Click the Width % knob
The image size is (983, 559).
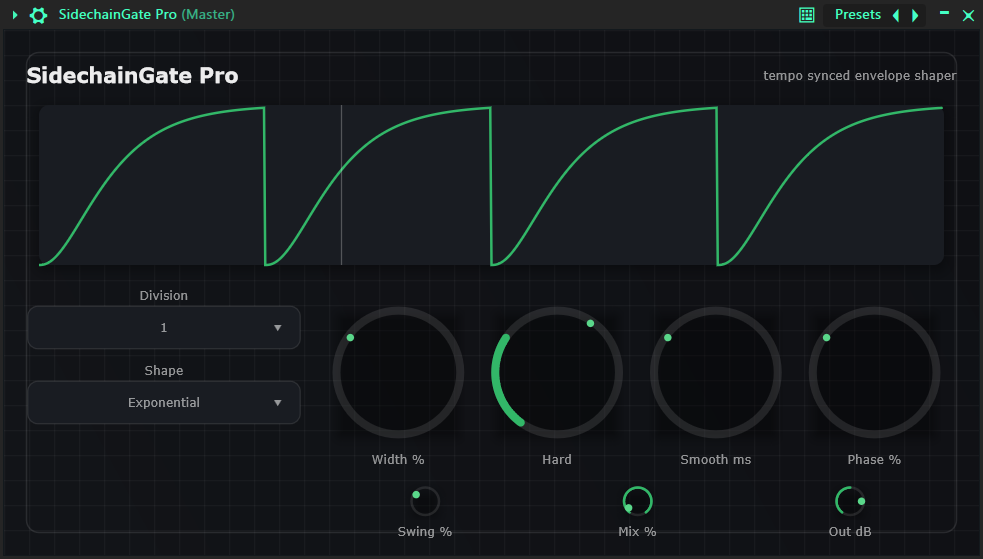click(x=398, y=372)
